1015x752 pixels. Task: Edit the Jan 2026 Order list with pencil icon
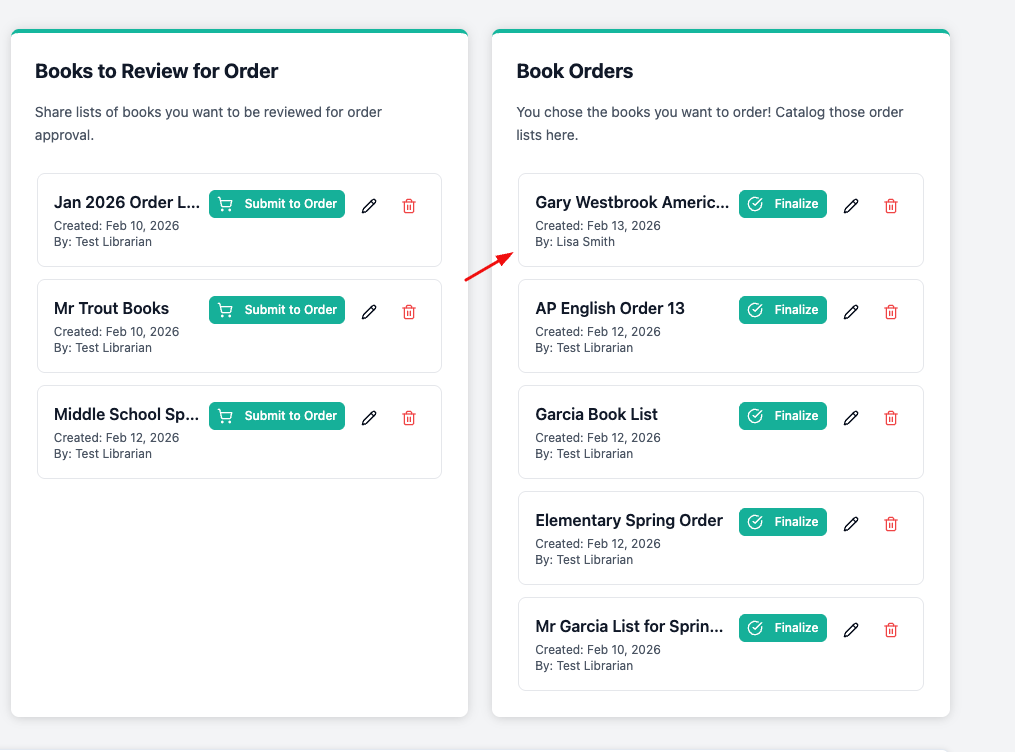[369, 206]
